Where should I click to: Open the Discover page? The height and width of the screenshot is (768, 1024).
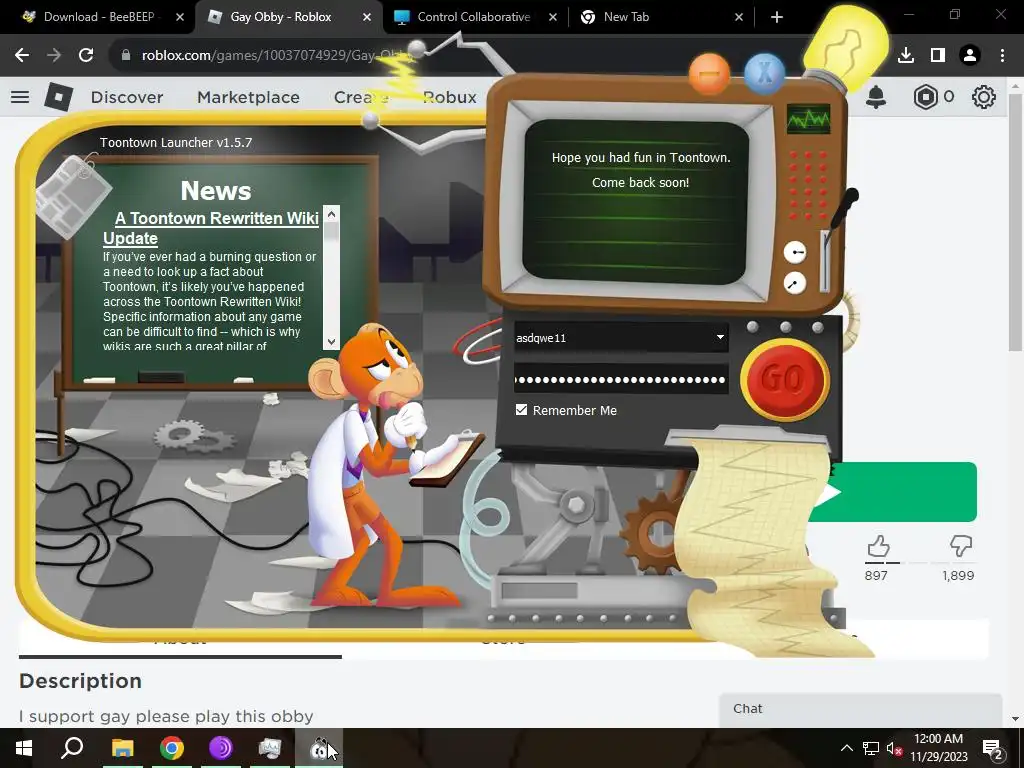coord(127,97)
